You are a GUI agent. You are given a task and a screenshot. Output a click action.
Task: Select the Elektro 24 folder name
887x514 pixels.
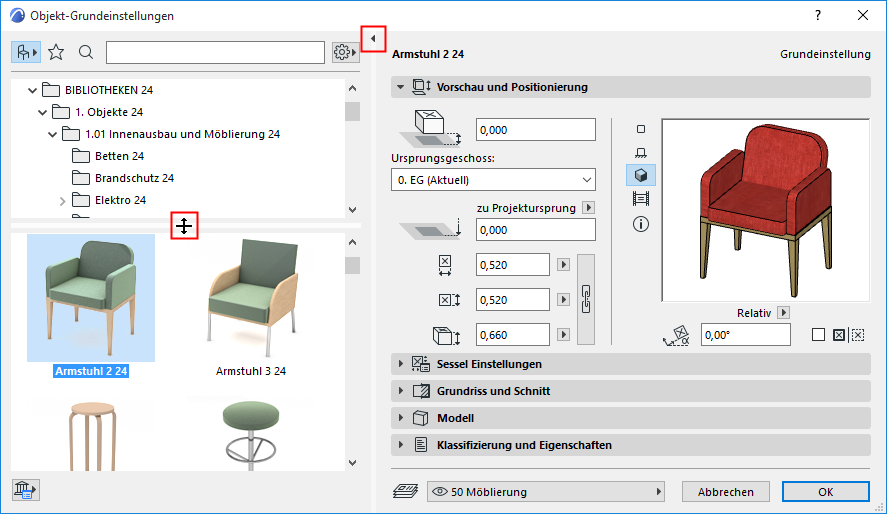click(120, 200)
